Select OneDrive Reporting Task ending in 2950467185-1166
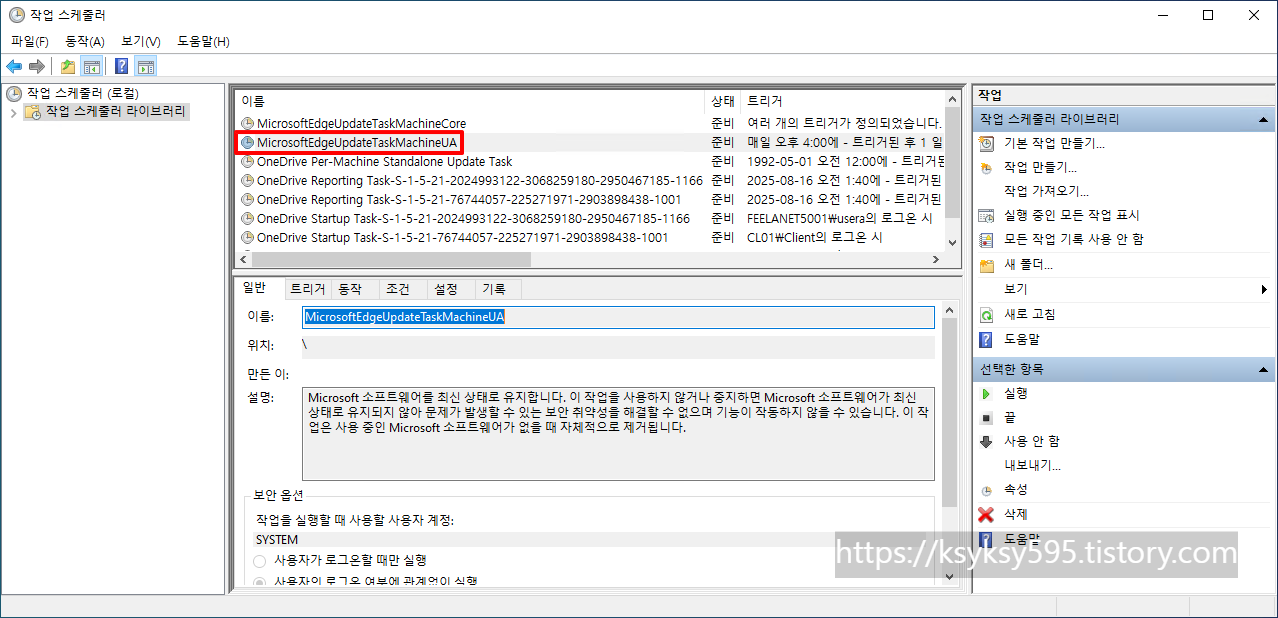Viewport: 1278px width, 618px height. 589,181
